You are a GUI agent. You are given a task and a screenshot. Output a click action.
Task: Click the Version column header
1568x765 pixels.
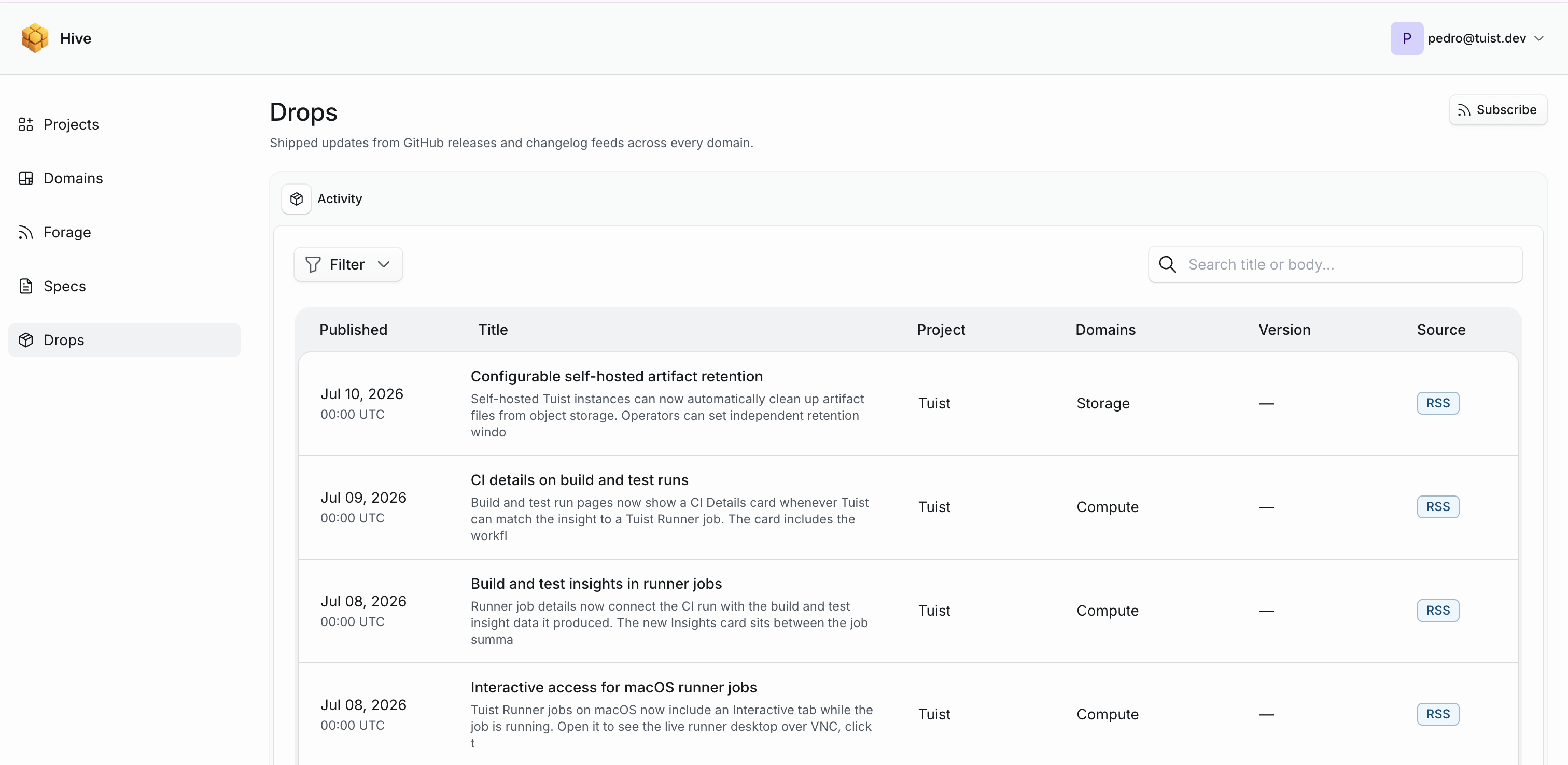[1284, 330]
